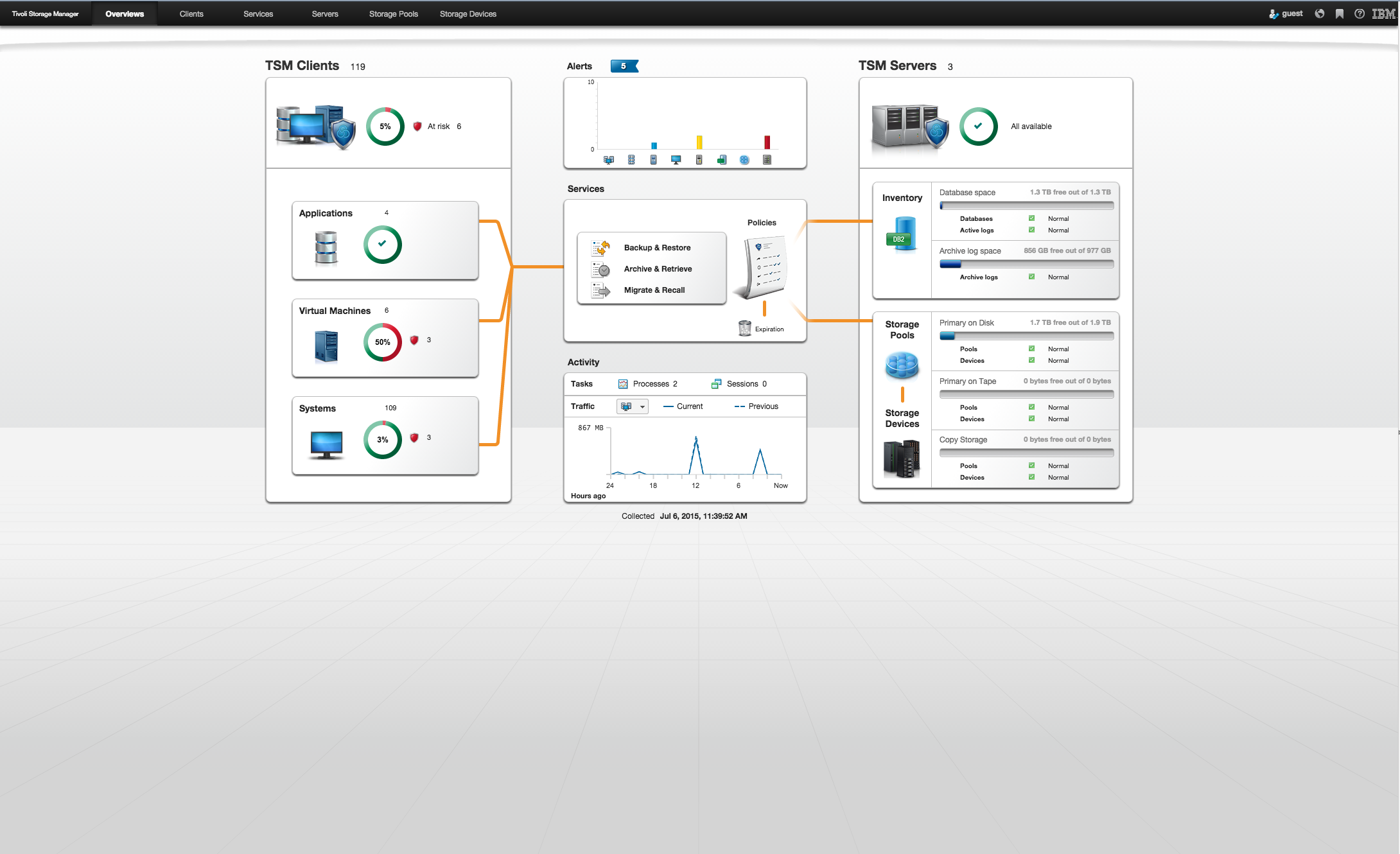This screenshot has height=854, width=1400.
Task: Click the grey server tower icon under Alerts
Action: [x=699, y=160]
